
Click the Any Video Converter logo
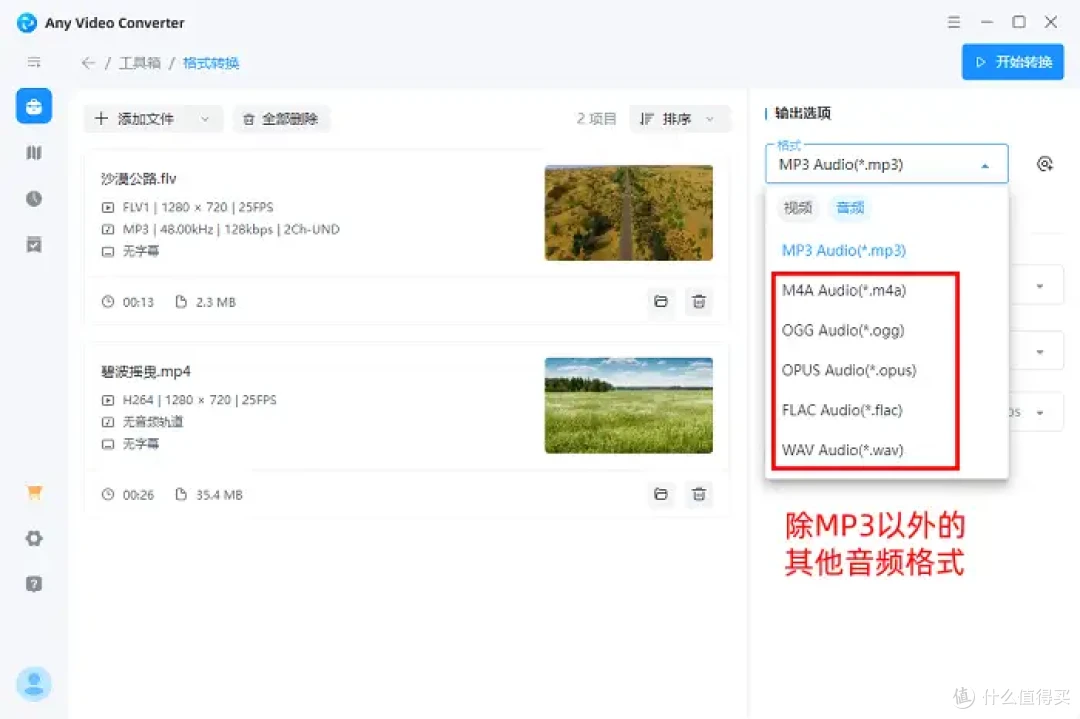click(x=27, y=23)
